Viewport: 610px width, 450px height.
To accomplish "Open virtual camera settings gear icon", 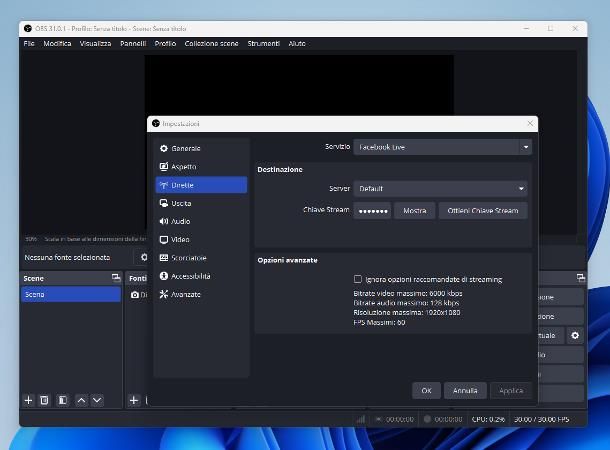I will [575, 336].
